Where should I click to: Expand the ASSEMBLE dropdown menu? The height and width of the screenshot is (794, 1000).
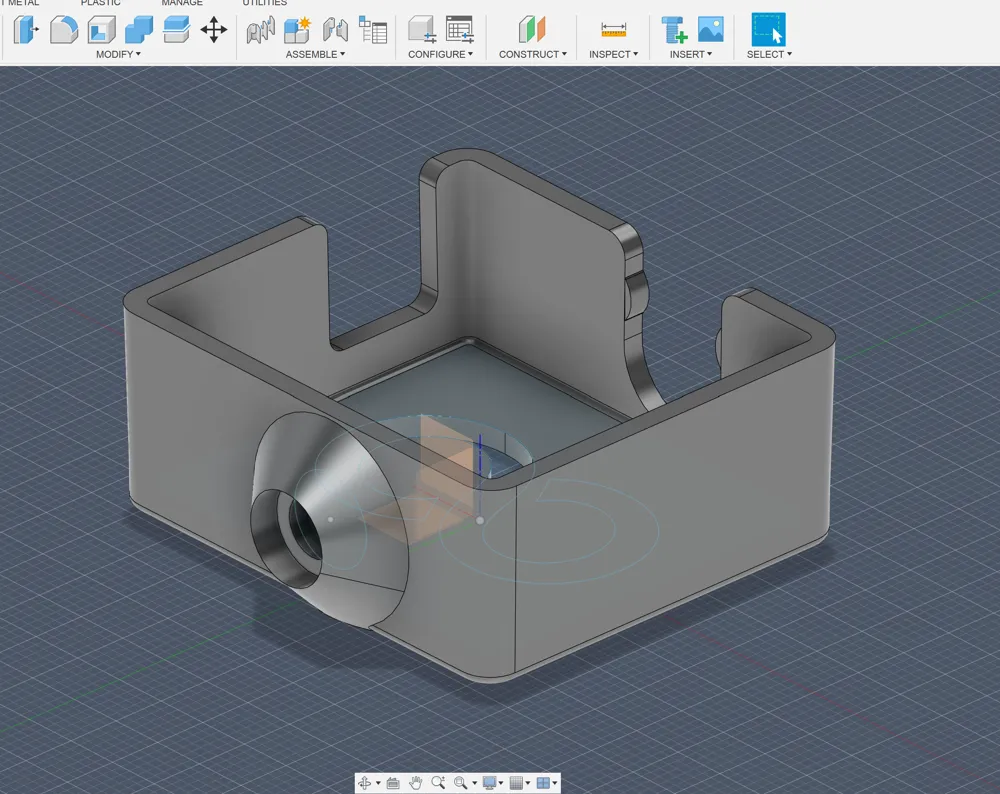315,54
